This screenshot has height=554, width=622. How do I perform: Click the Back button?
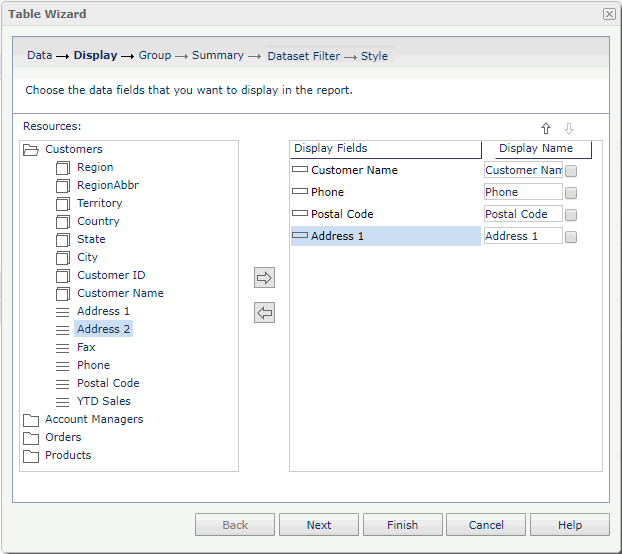(235, 525)
